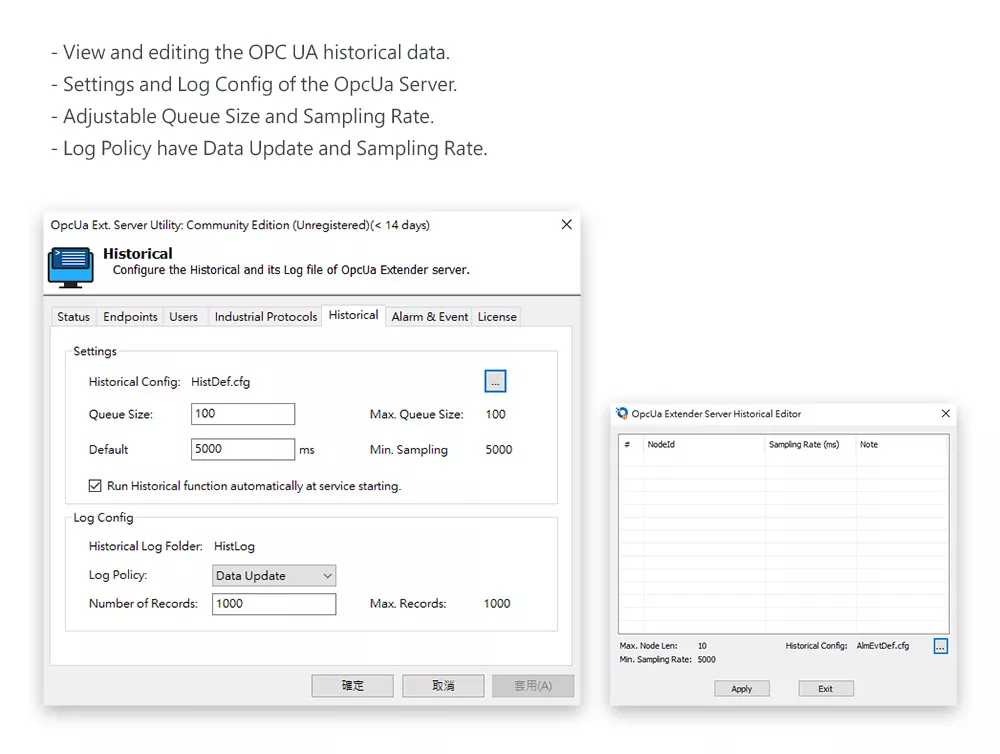Image resolution: width=1000 pixels, height=754 pixels.
Task: Close the OpcUa Server Utility window
Action: (566, 225)
